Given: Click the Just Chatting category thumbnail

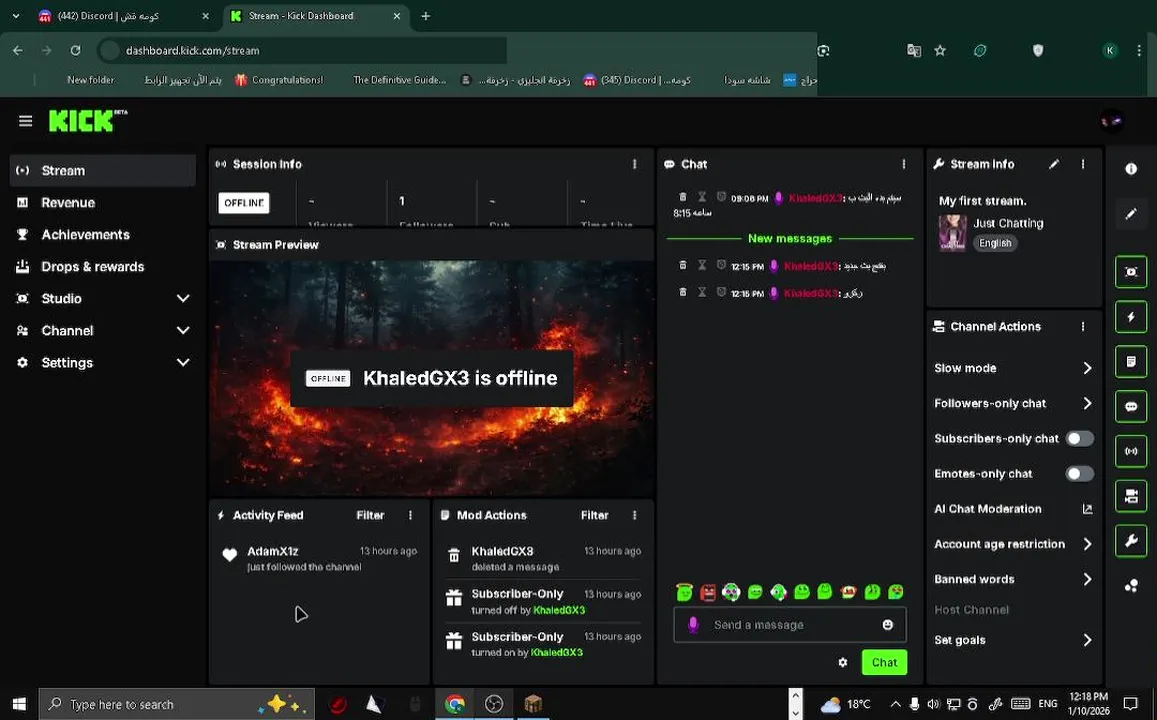Looking at the screenshot, I should (x=952, y=233).
